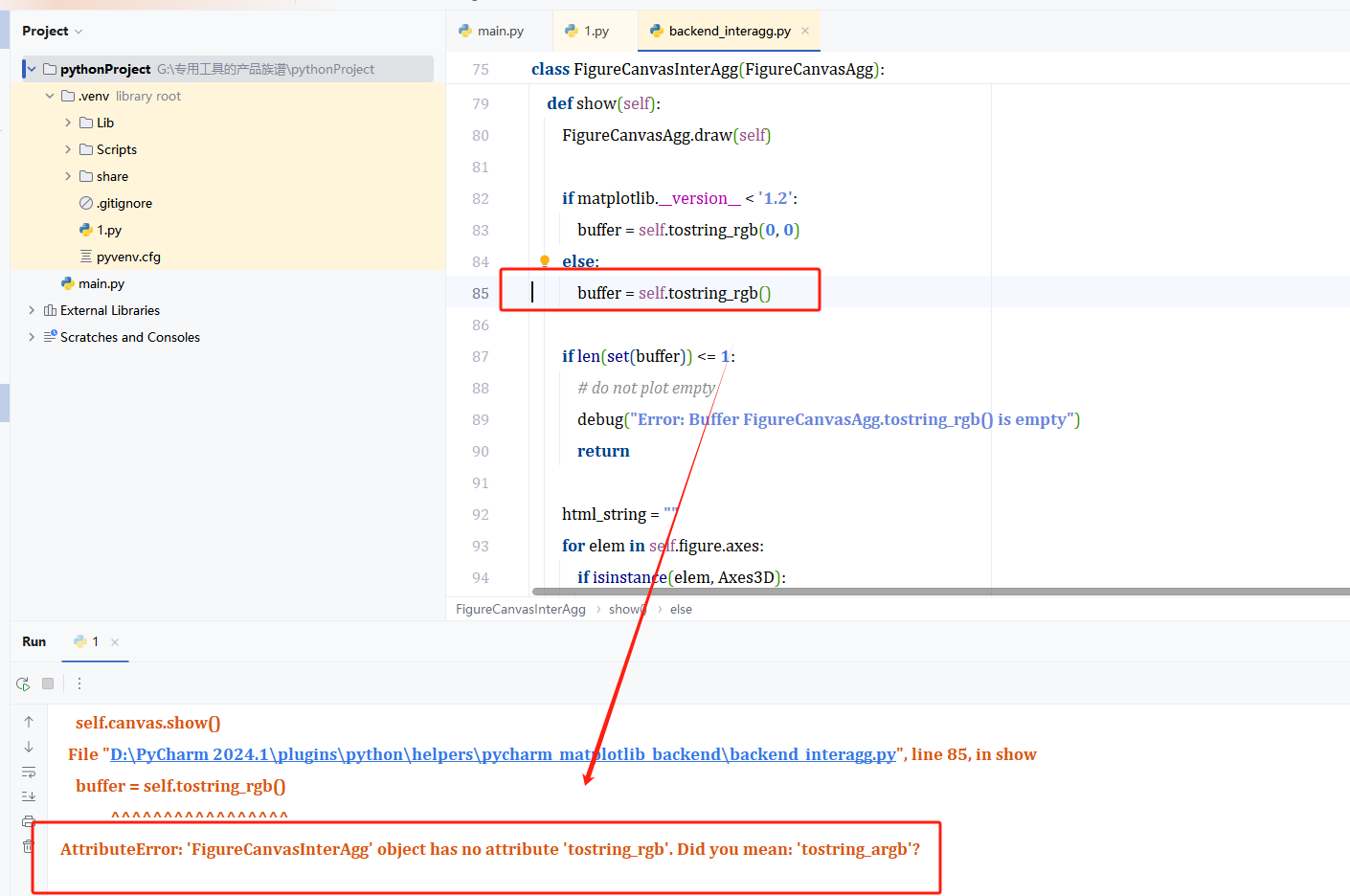Print the console output
The width and height of the screenshot is (1350, 896).
(x=29, y=820)
